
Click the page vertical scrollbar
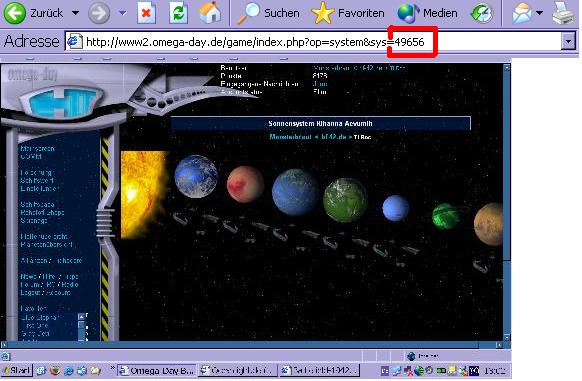pyautogui.click(x=507, y=202)
